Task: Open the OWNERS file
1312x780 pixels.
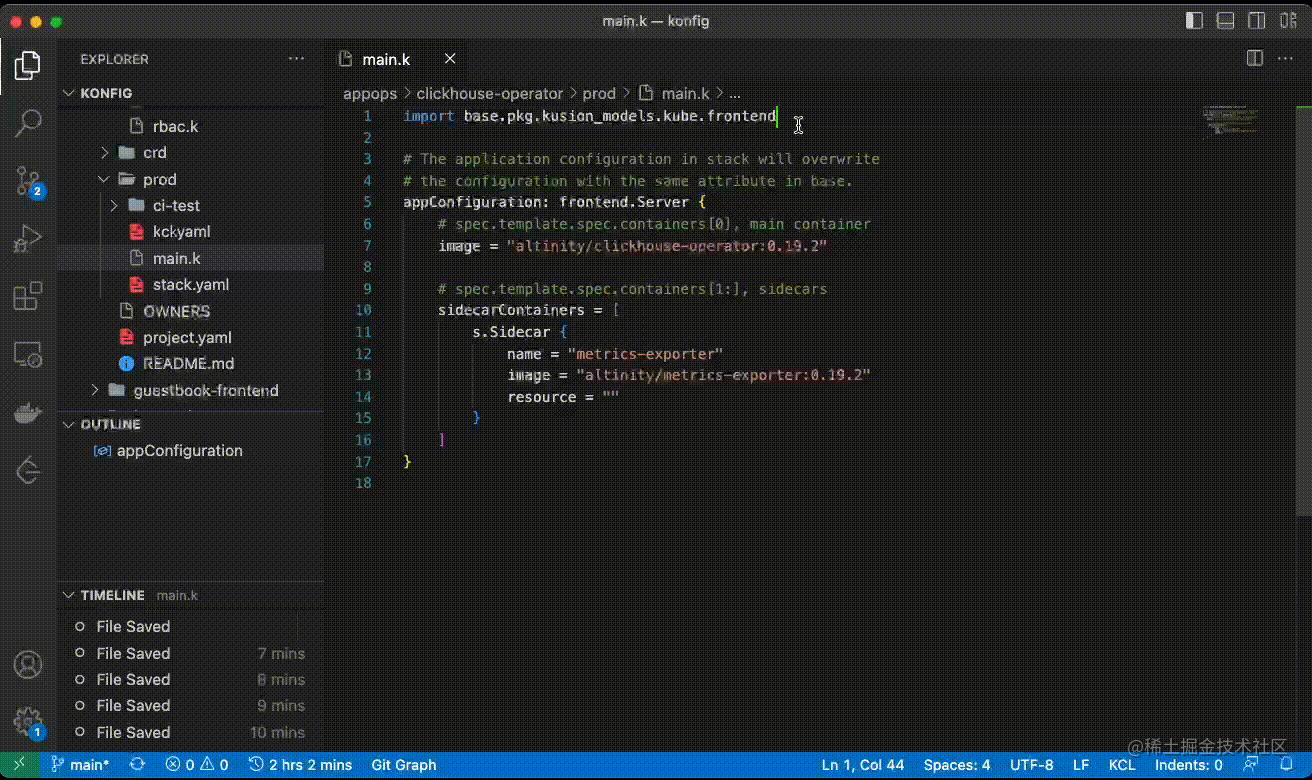Action: (x=191, y=311)
